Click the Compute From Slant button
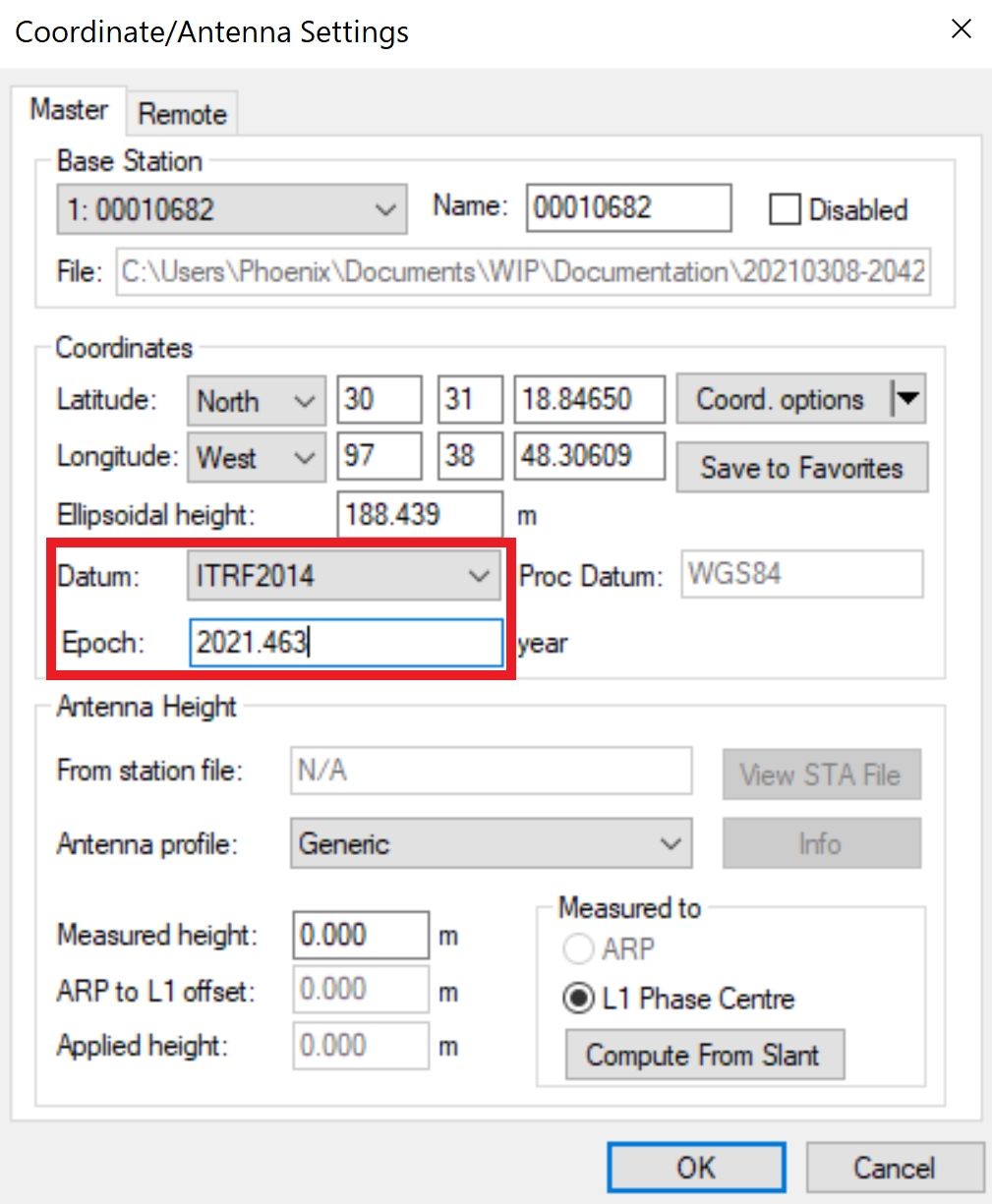 click(704, 1055)
